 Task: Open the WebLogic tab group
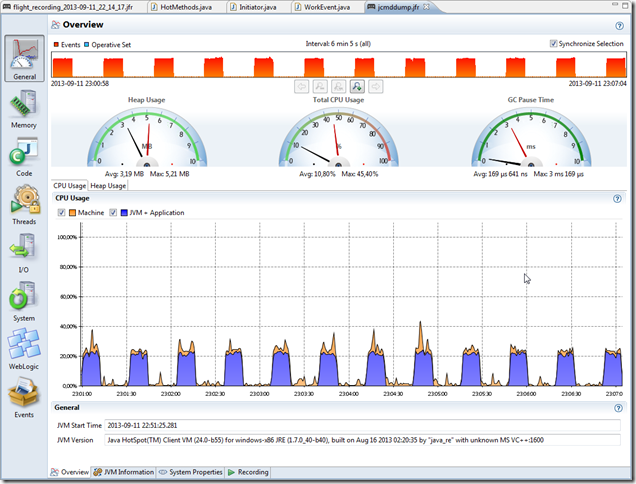pyautogui.click(x=24, y=349)
